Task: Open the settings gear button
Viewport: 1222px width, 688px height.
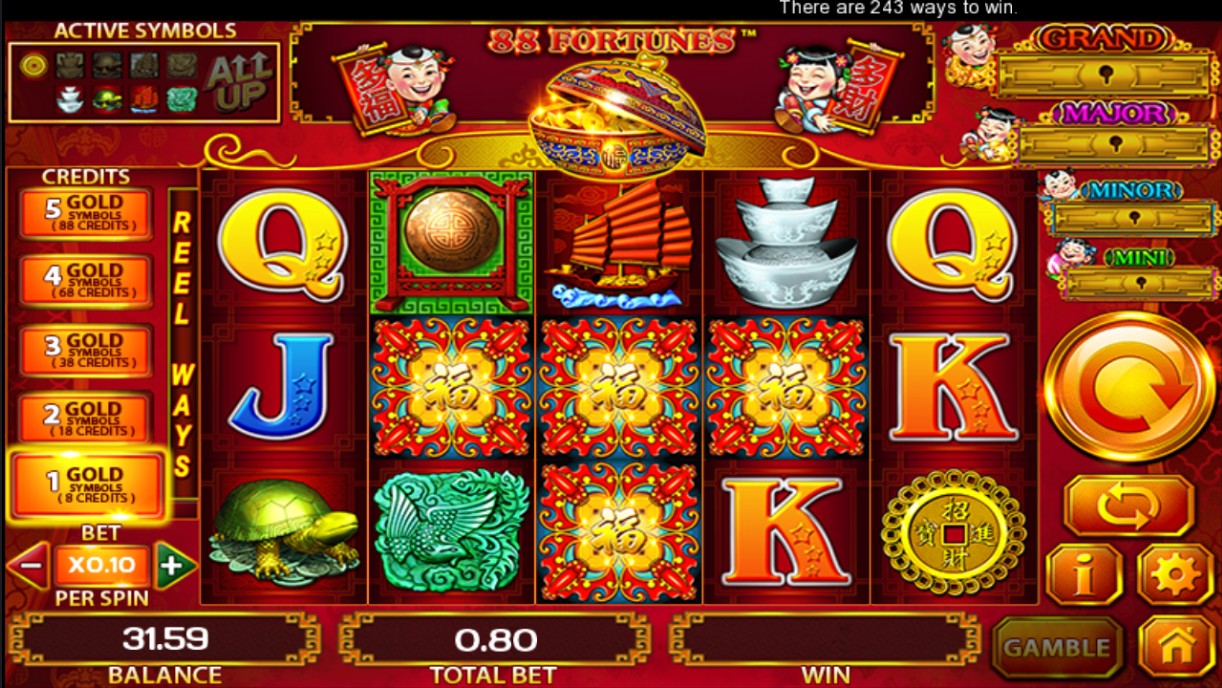Action: pyautogui.click(x=1176, y=574)
